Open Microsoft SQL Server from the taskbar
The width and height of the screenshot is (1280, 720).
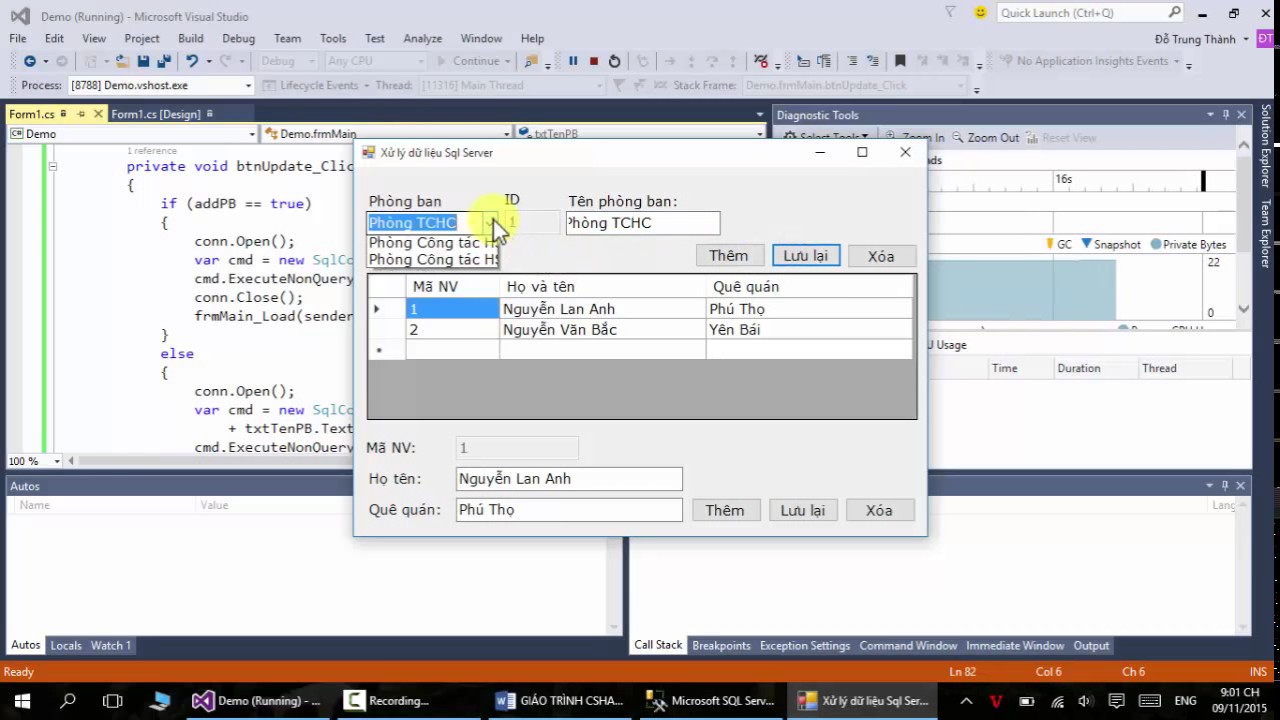tap(711, 701)
